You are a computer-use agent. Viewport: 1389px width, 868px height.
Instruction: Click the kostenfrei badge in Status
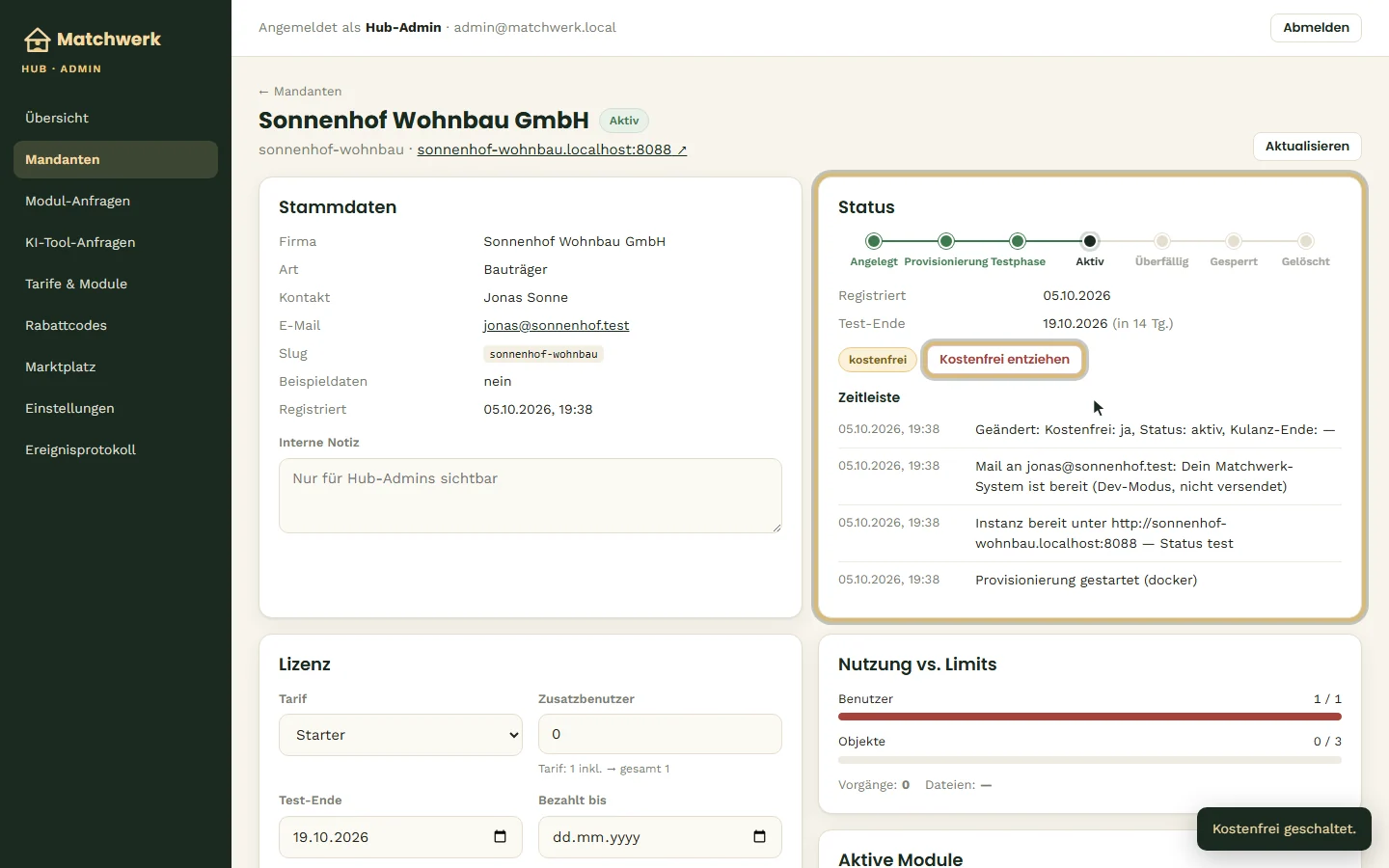coord(878,360)
